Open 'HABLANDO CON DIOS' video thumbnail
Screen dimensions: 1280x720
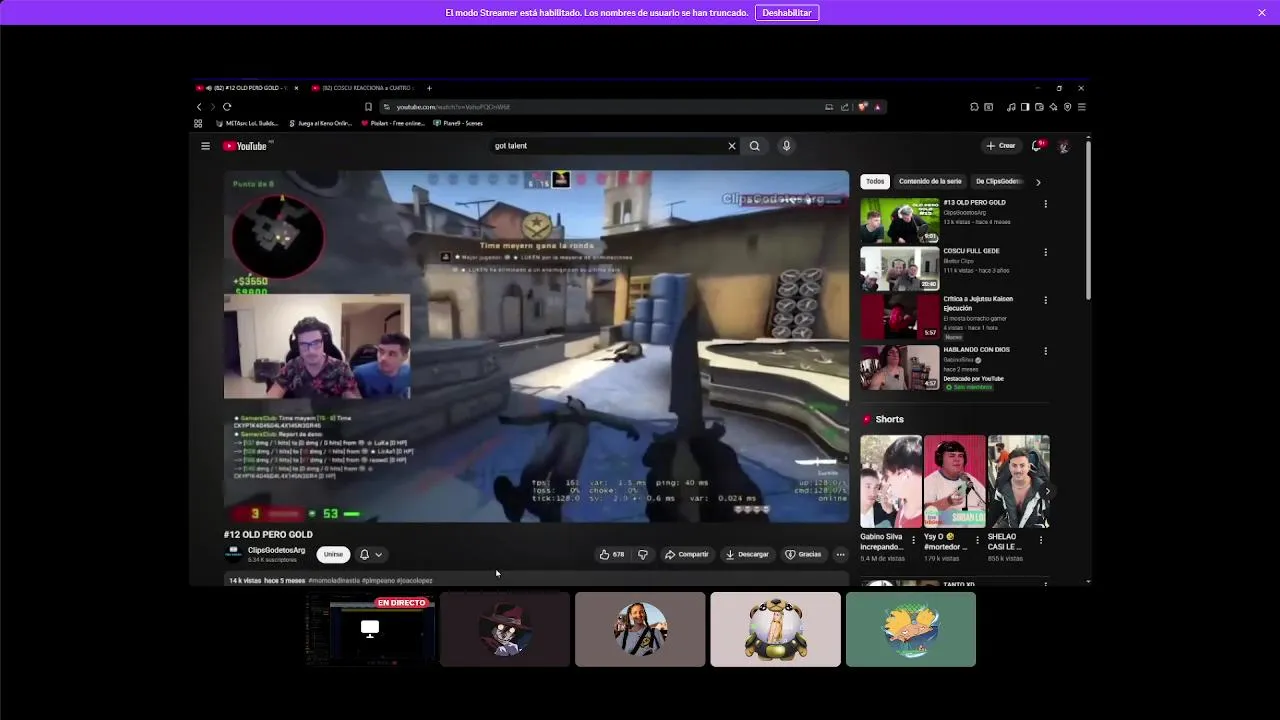(900, 367)
